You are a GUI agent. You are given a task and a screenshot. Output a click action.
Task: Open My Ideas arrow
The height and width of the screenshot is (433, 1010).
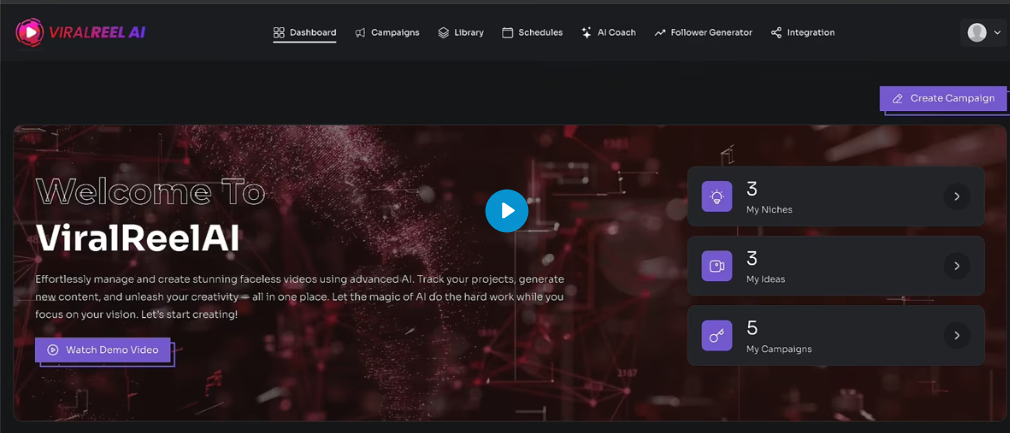957,265
